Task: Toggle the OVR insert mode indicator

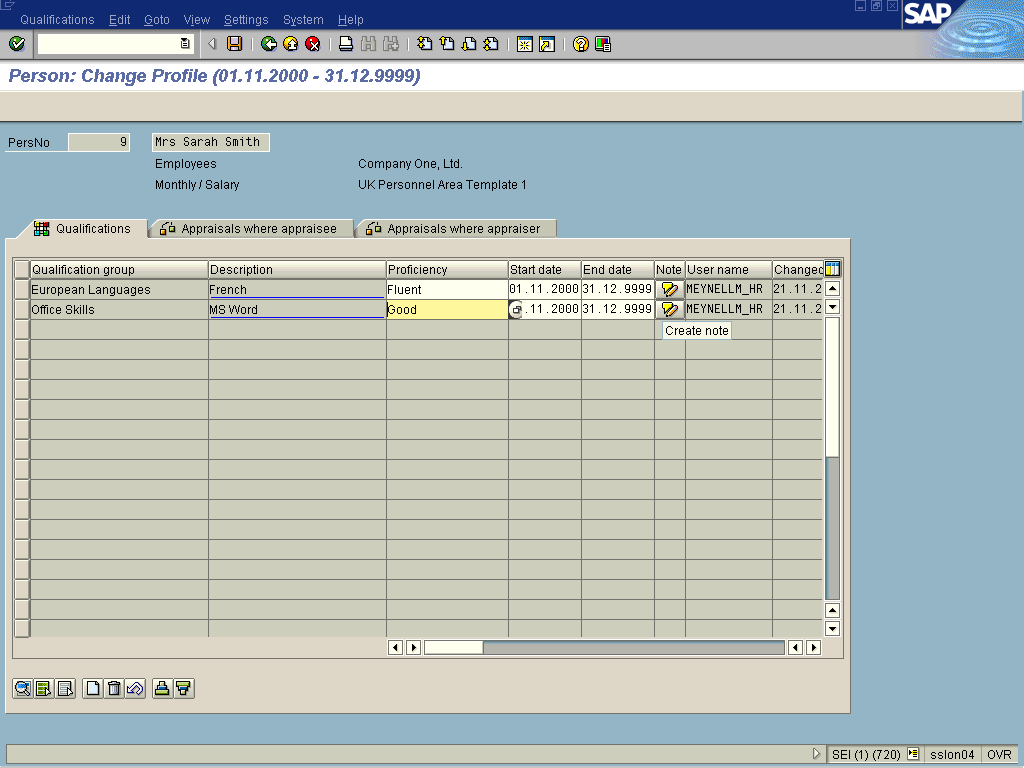Action: click(x=999, y=754)
